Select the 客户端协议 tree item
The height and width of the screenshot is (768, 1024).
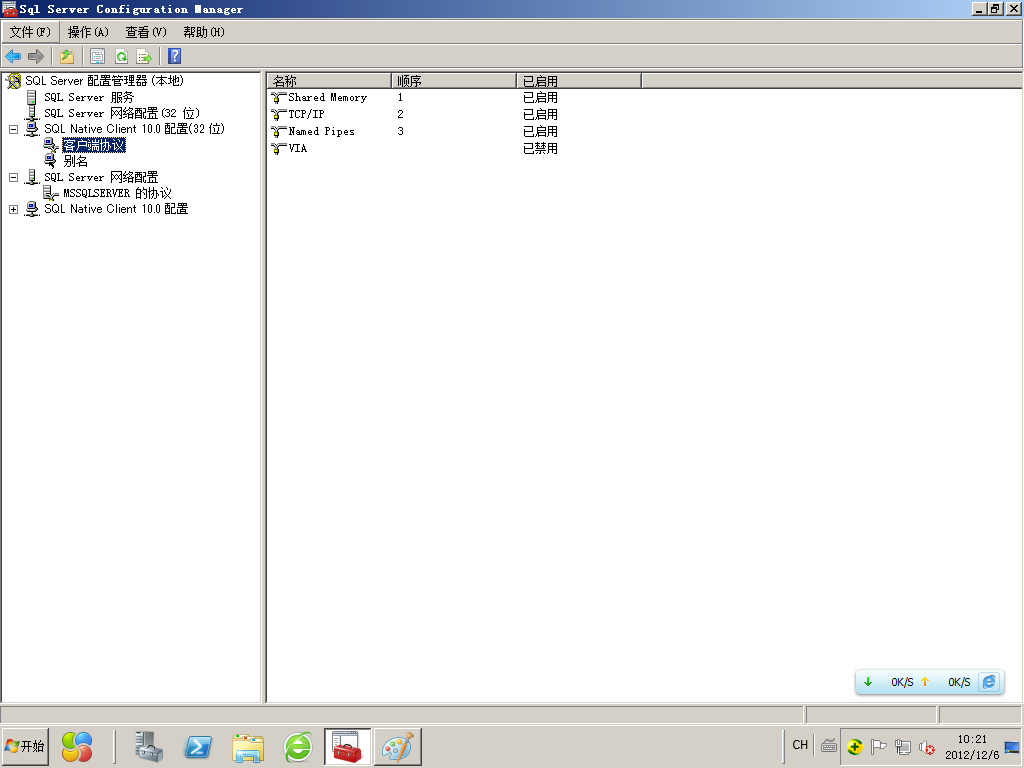pyautogui.click(x=93, y=145)
